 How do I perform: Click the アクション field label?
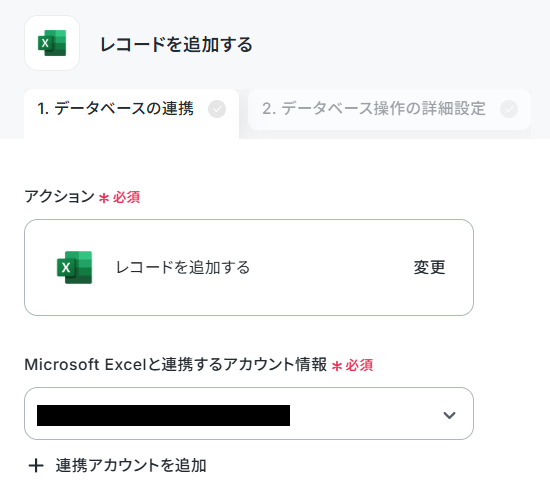click(60, 196)
